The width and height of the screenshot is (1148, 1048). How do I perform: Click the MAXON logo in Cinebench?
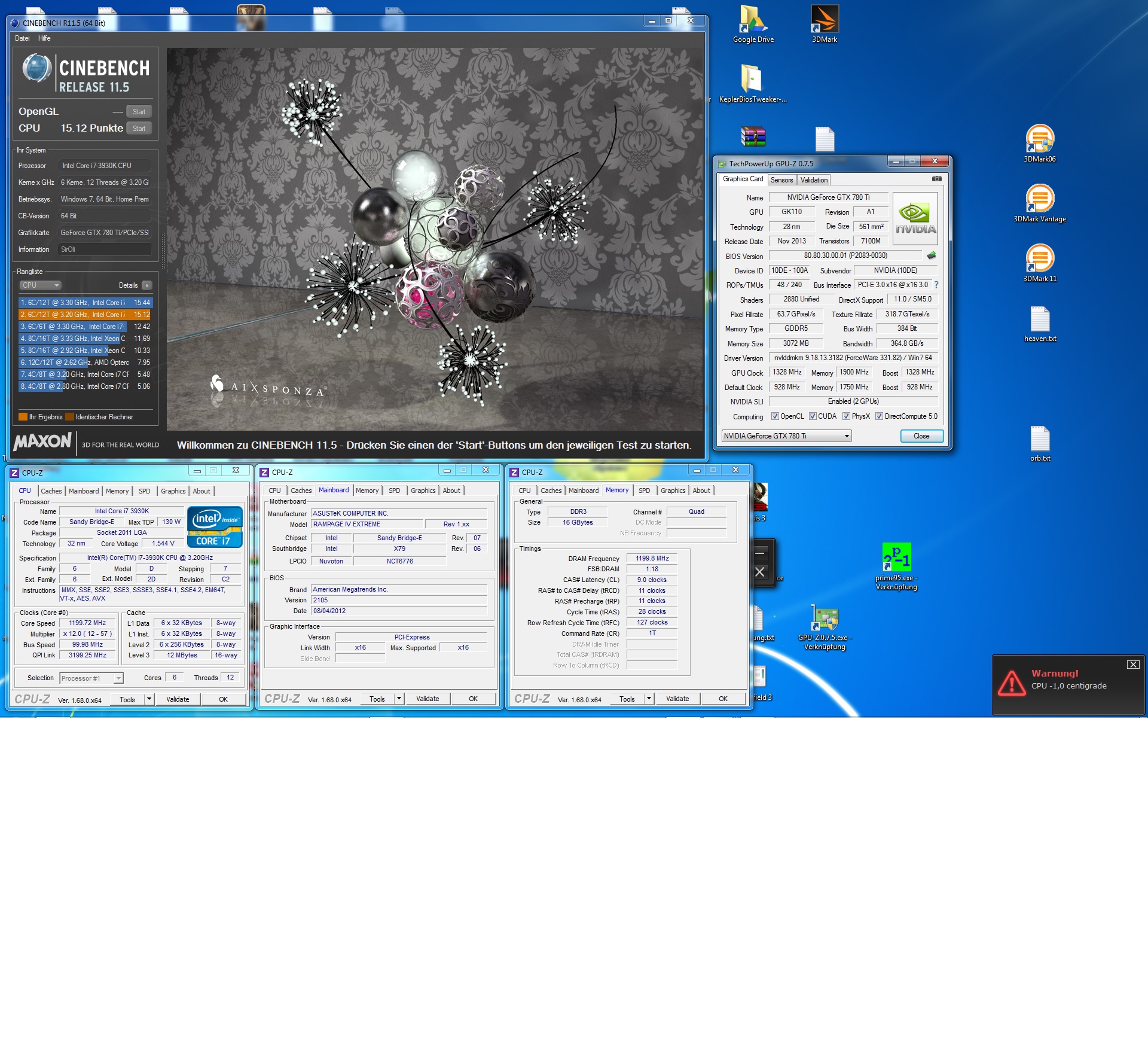(x=42, y=441)
